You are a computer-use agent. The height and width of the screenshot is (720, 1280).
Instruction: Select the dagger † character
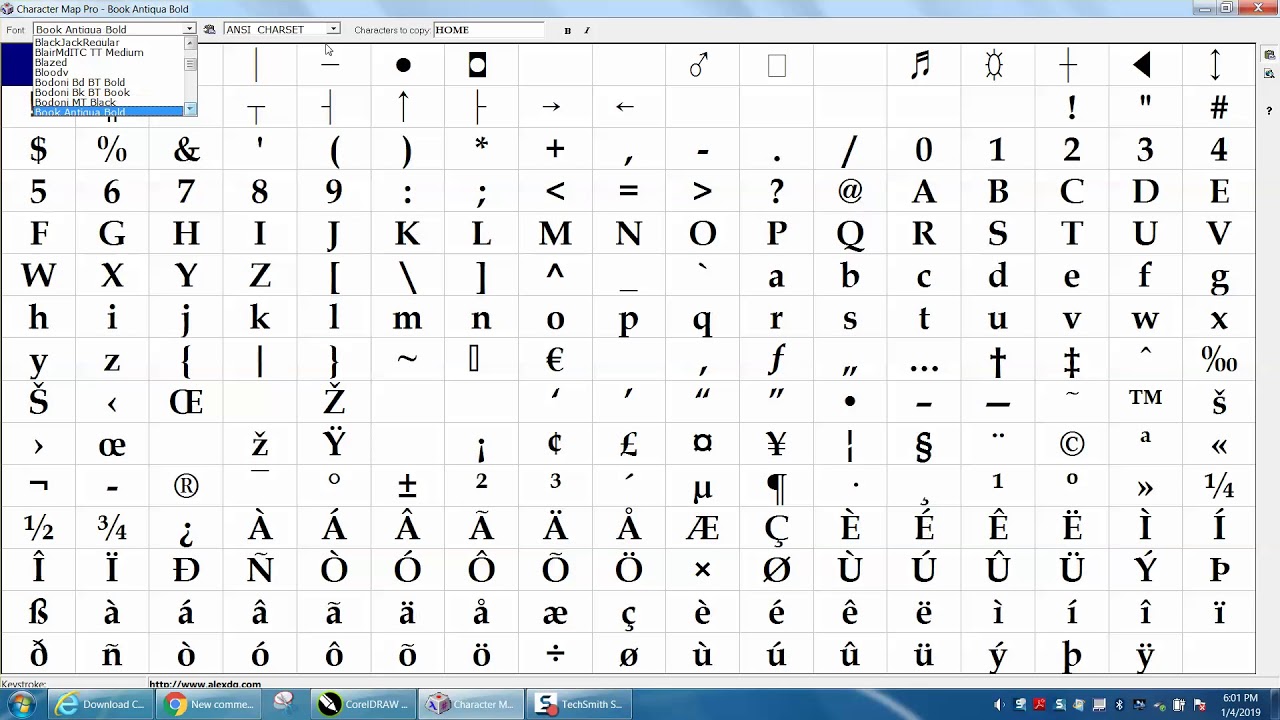point(997,362)
